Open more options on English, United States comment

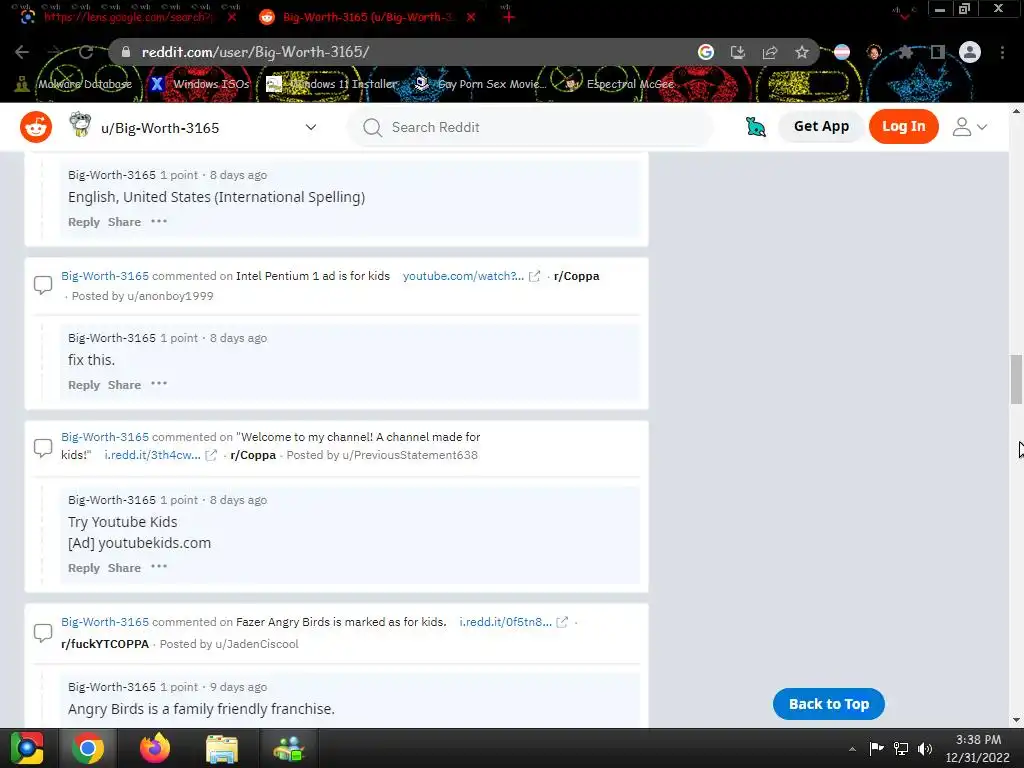coord(159,221)
